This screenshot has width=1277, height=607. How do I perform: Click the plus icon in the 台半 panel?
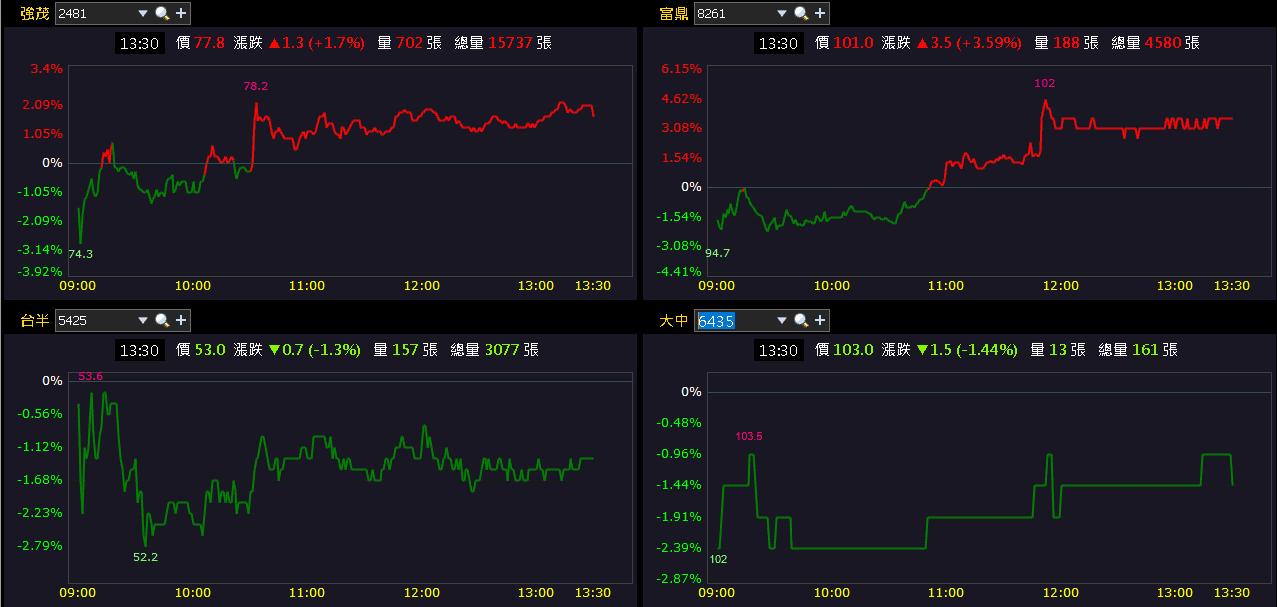click(x=181, y=320)
